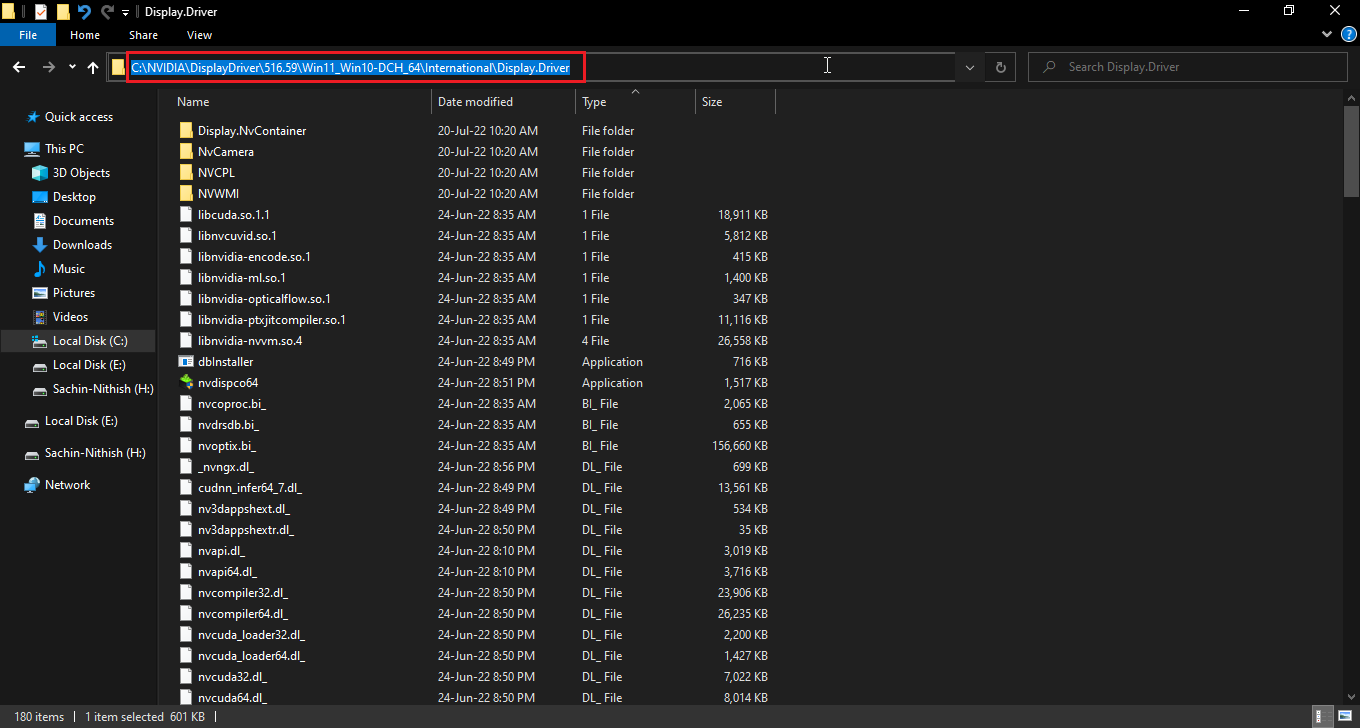Refresh the Display.Driver folder
This screenshot has width=1360, height=728.
[1000, 67]
